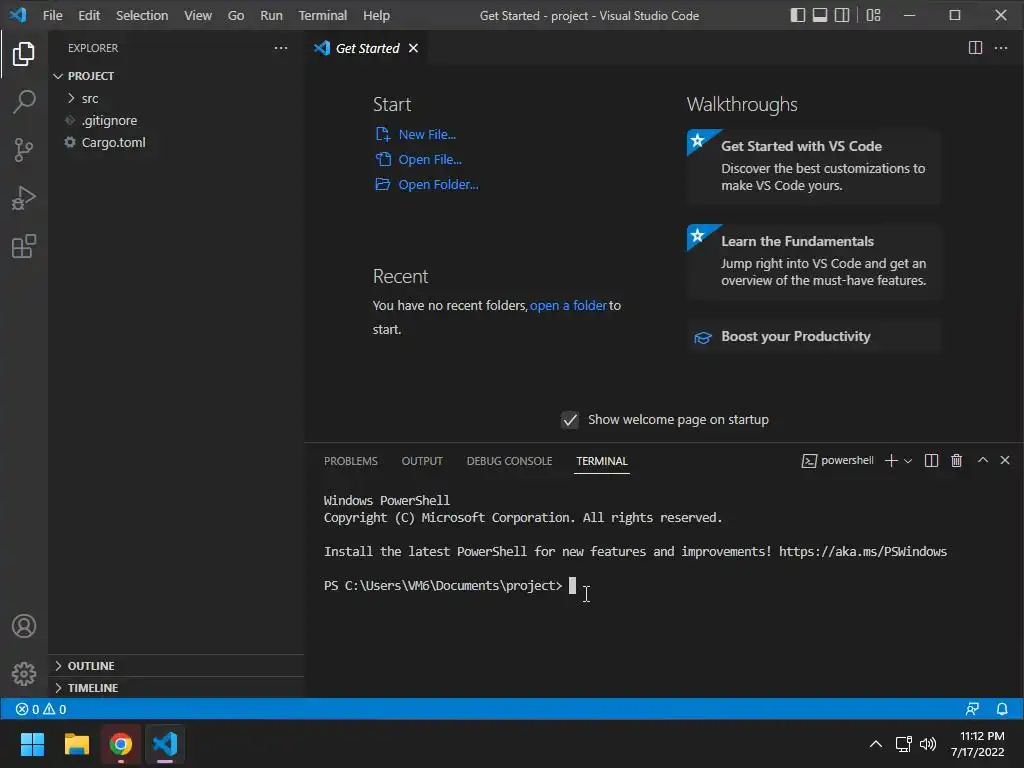Image resolution: width=1024 pixels, height=768 pixels.
Task: Open the Help menu
Action: pyautogui.click(x=376, y=15)
